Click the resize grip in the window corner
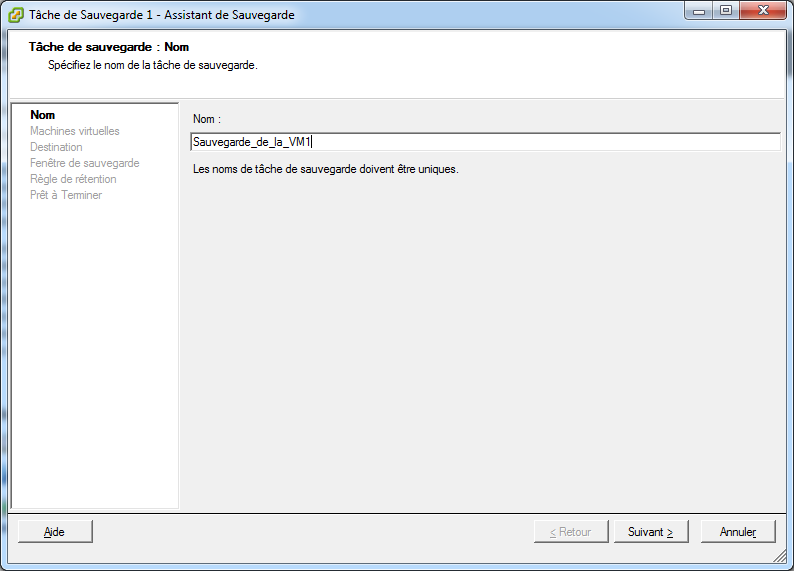The image size is (794, 571). pos(779,556)
